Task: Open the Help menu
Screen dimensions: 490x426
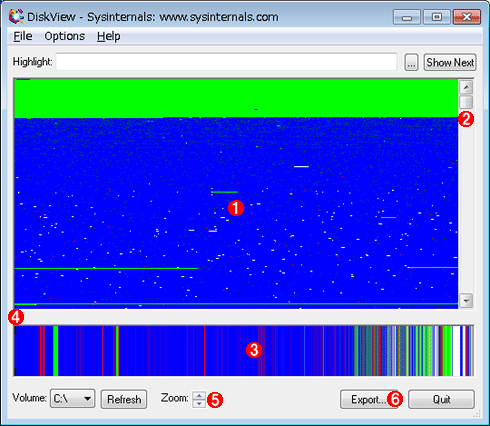Action: [109, 36]
